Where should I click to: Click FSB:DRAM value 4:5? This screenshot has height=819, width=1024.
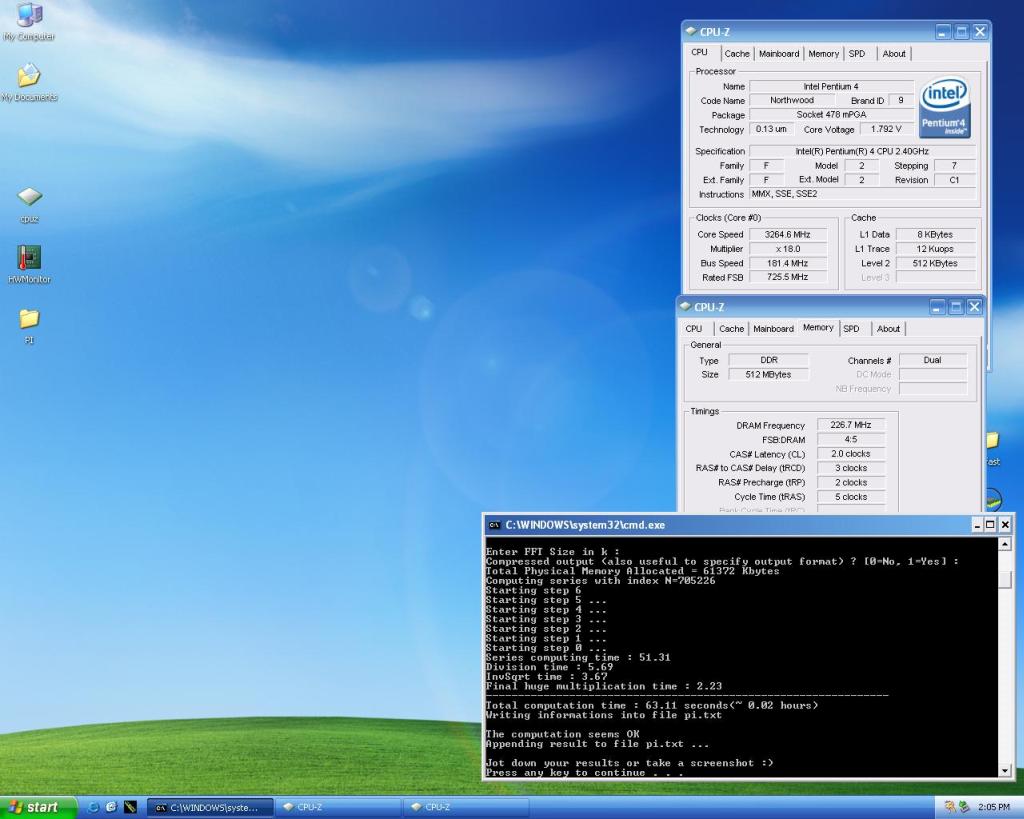click(x=851, y=440)
